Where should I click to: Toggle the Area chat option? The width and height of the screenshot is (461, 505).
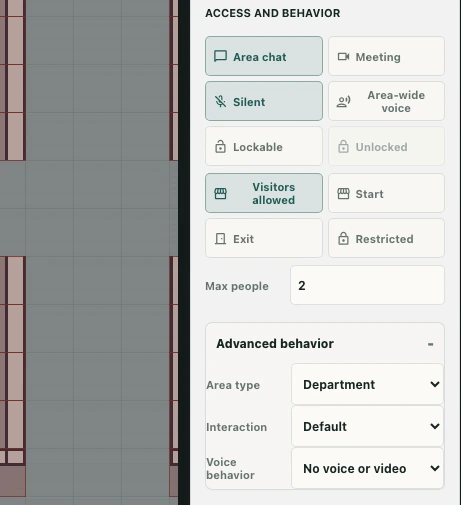pos(264,56)
